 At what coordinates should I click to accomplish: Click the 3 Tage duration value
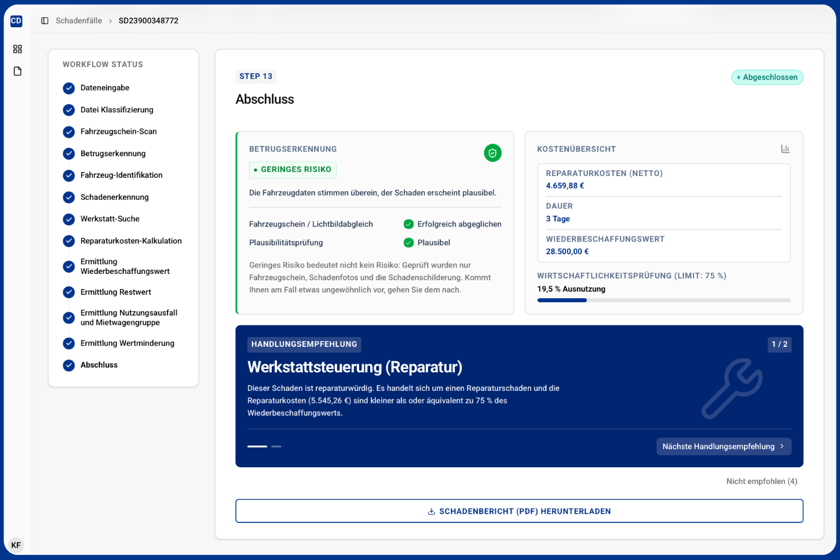coord(558,219)
